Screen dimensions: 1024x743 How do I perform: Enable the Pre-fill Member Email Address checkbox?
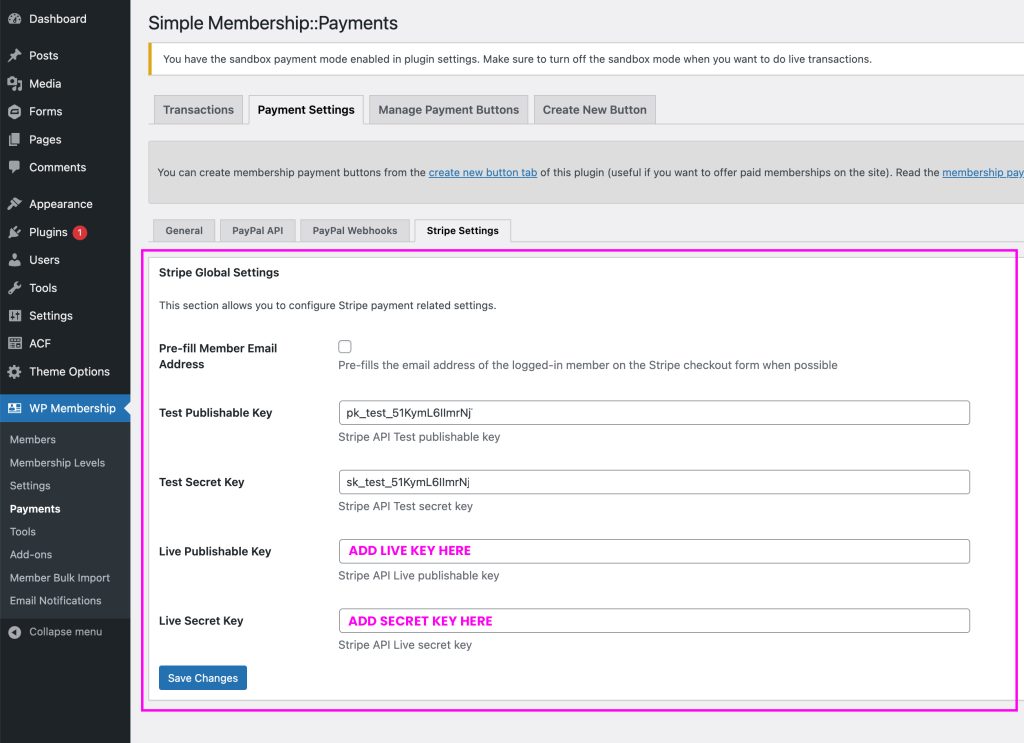pos(345,347)
